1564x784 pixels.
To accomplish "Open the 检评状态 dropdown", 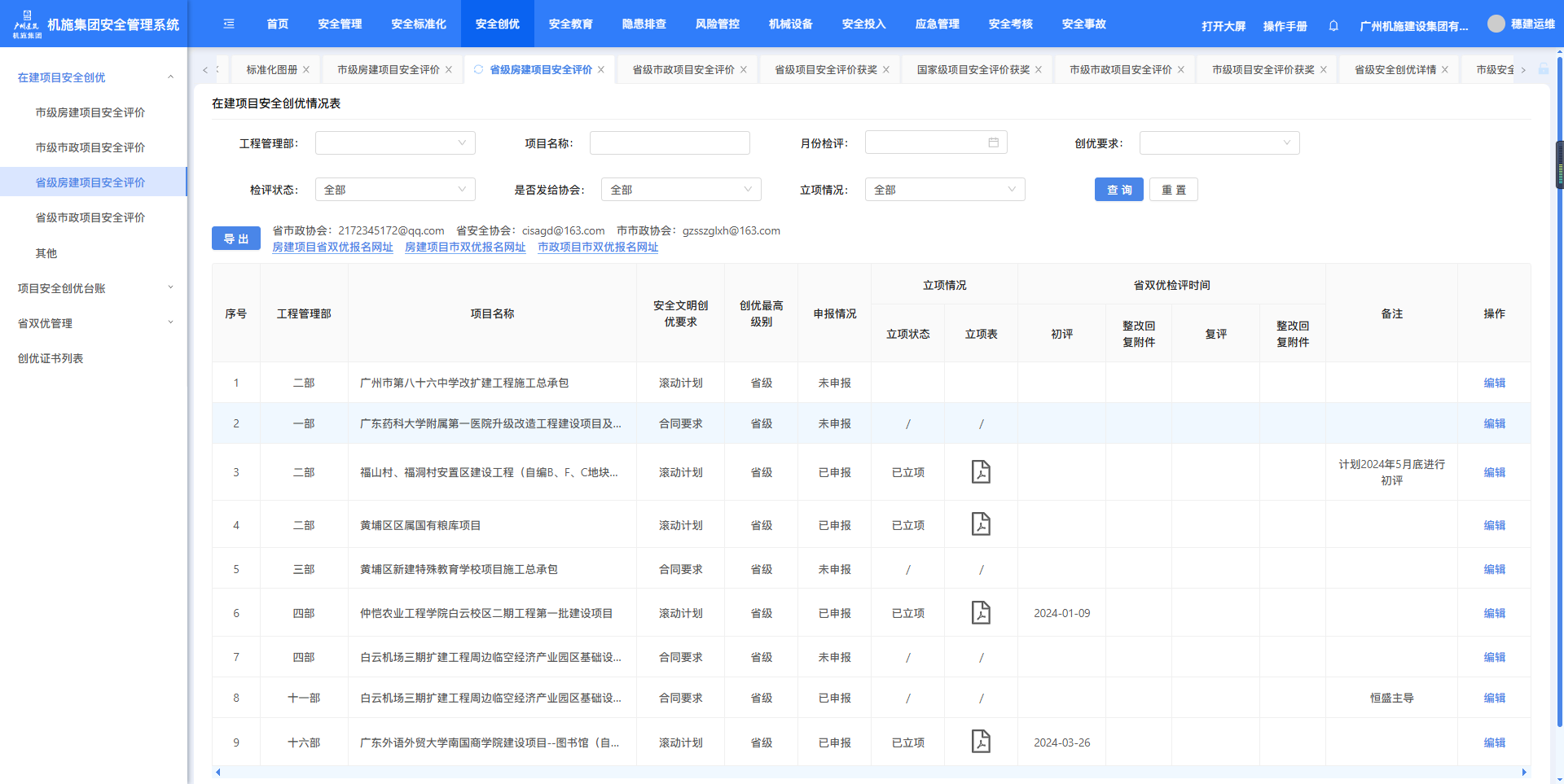I will 395,190.
